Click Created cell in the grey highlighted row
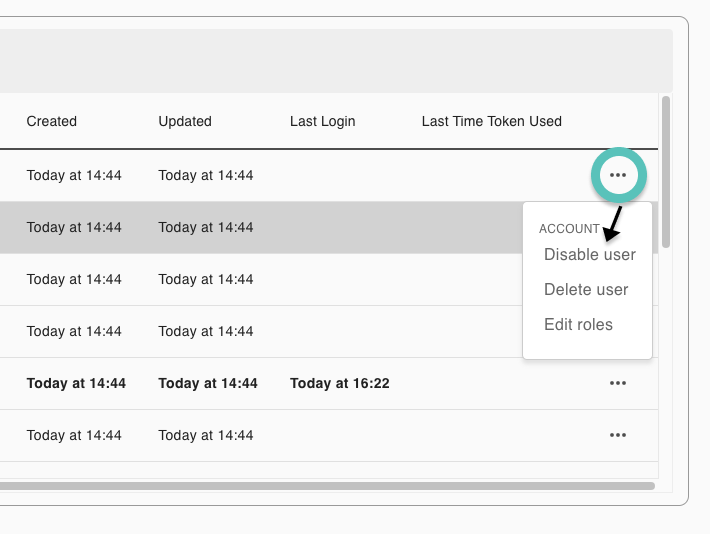This screenshot has width=710, height=534. tap(74, 227)
